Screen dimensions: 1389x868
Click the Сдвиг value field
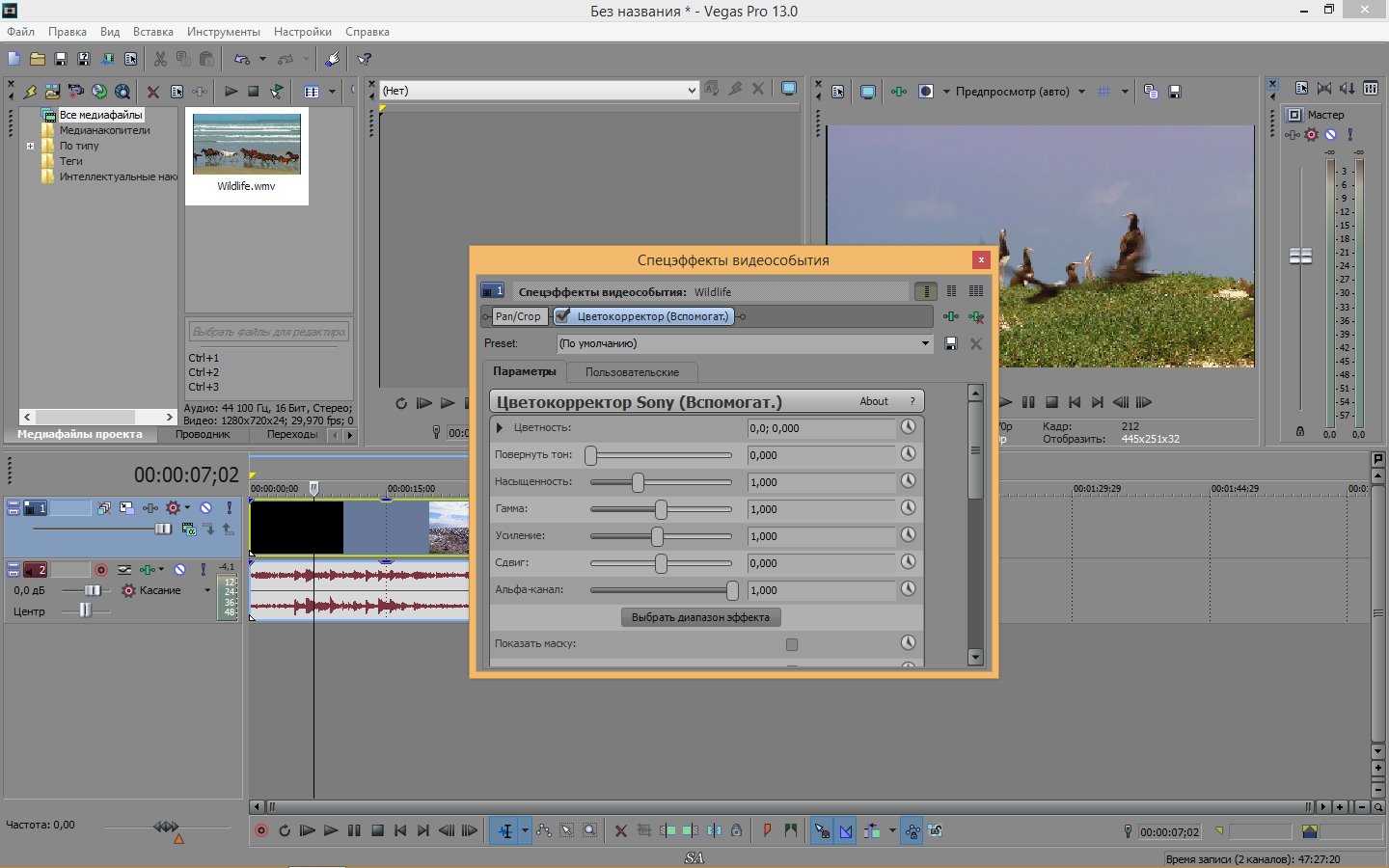point(821,563)
